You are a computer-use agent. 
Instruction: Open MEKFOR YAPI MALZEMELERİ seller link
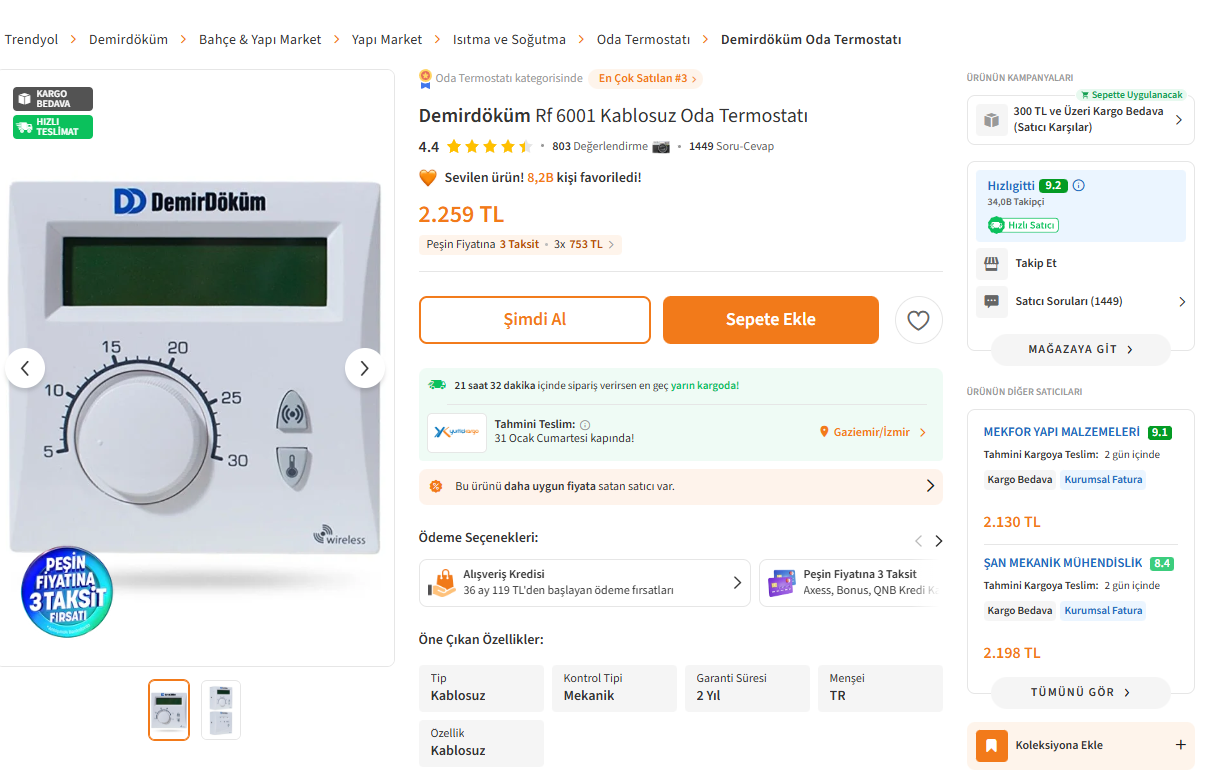coord(1062,432)
